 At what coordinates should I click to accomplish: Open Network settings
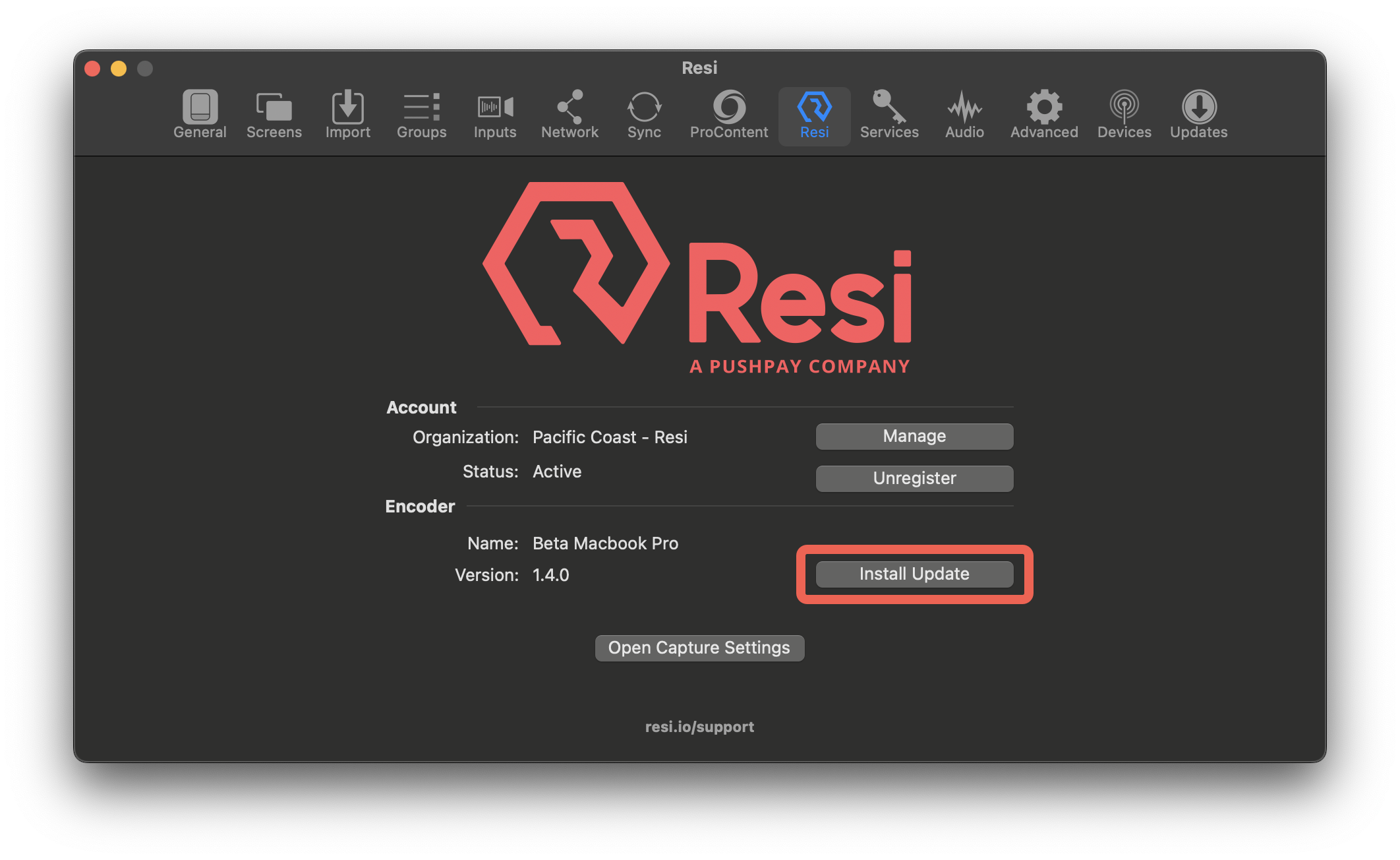point(569,113)
